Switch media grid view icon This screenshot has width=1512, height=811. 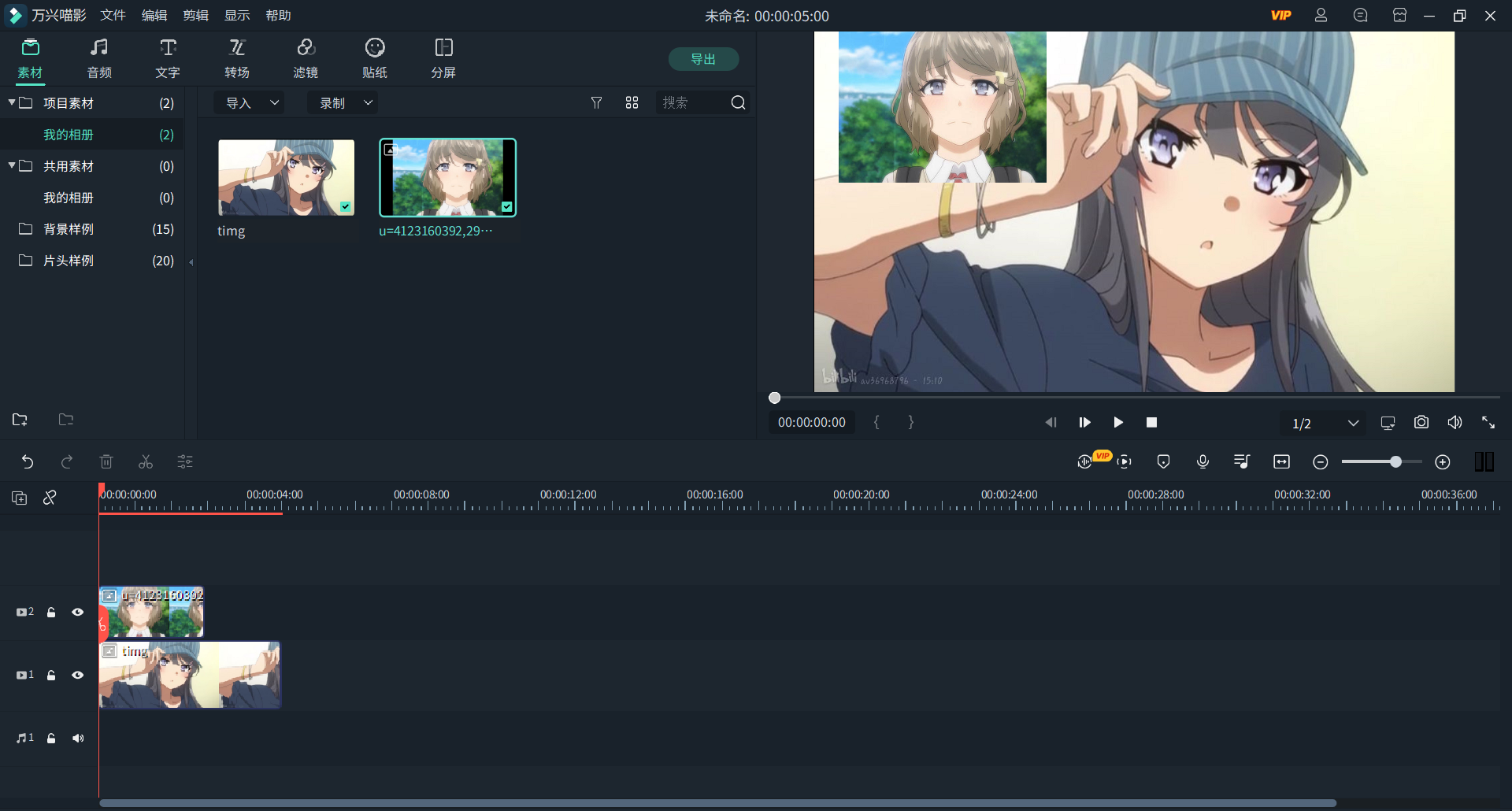tap(632, 103)
